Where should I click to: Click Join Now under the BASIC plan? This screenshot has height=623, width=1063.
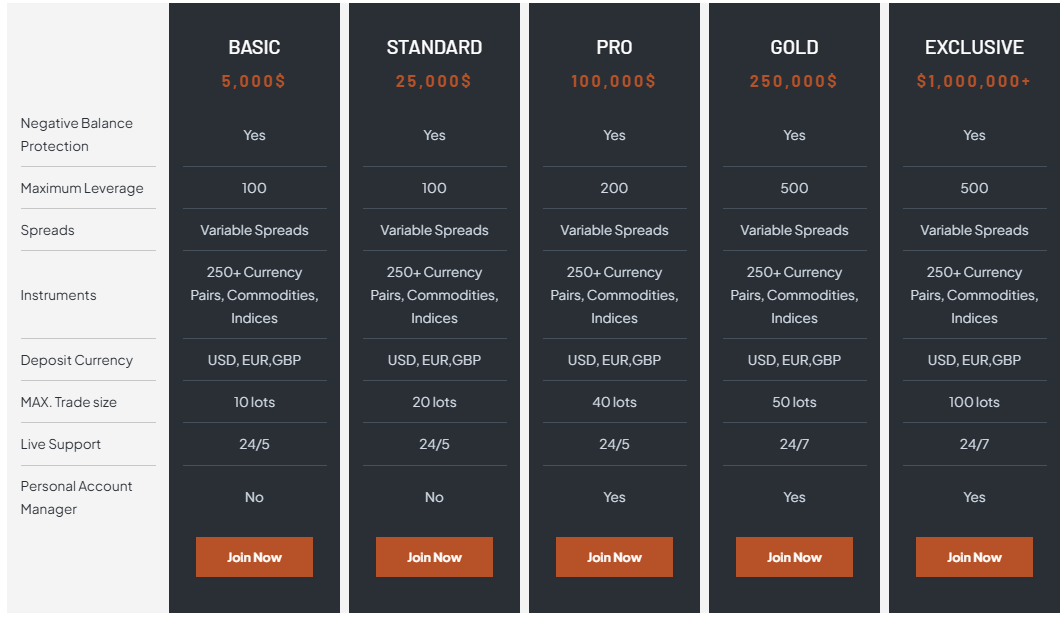pyautogui.click(x=254, y=557)
